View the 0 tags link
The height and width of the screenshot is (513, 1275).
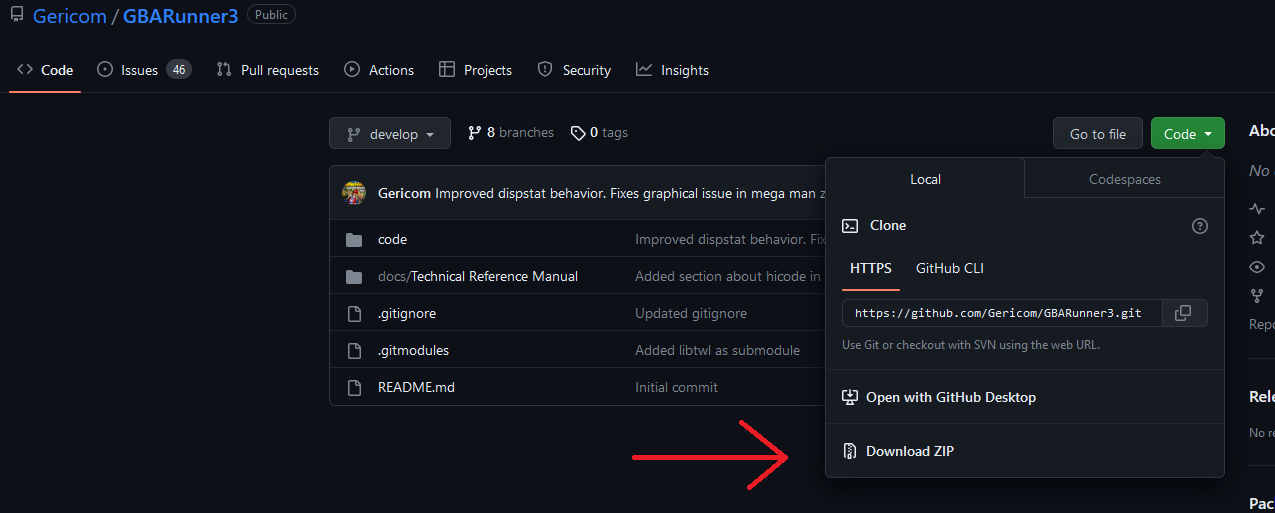(x=599, y=133)
